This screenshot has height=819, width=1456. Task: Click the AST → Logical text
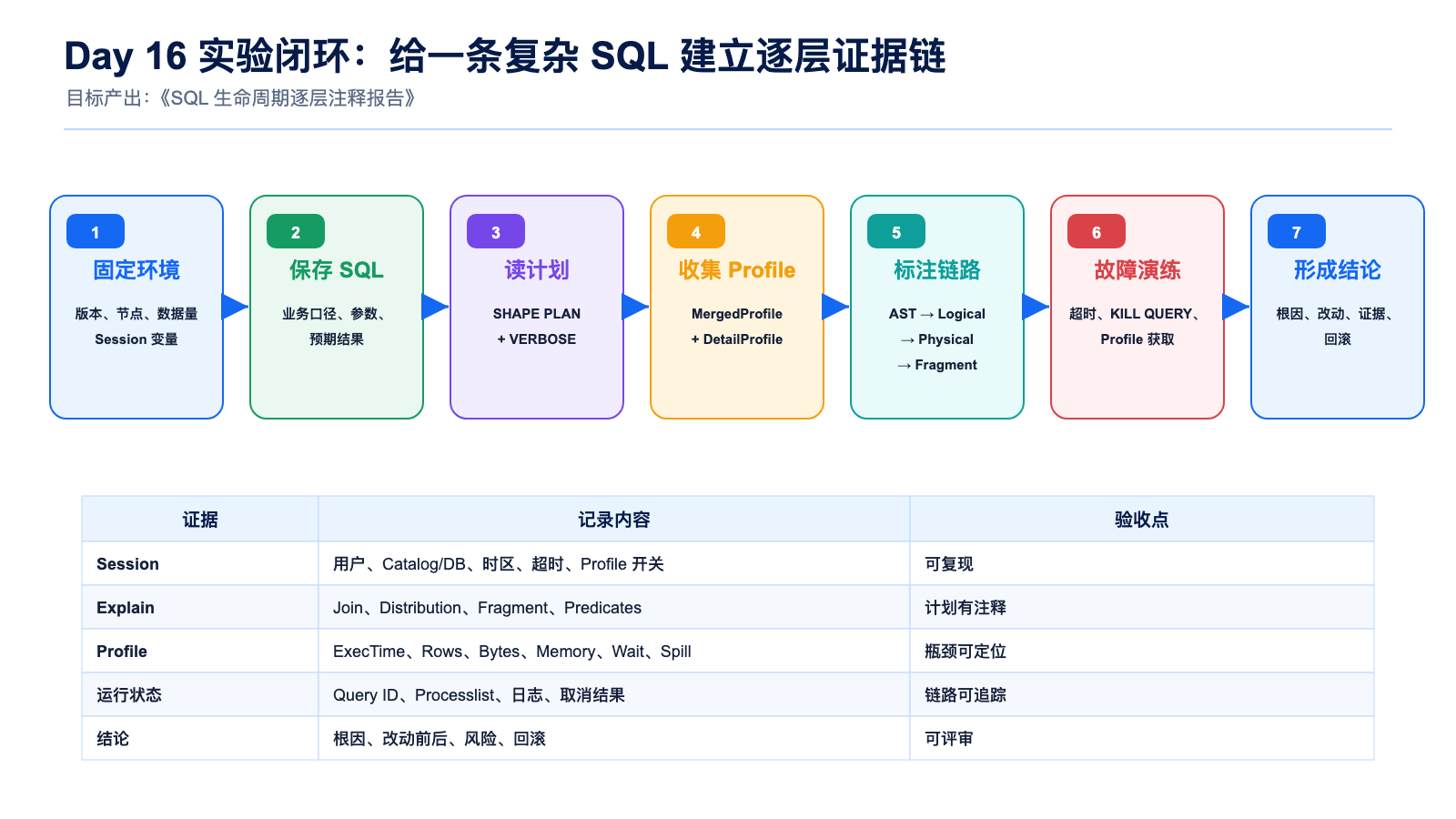pyautogui.click(x=937, y=314)
